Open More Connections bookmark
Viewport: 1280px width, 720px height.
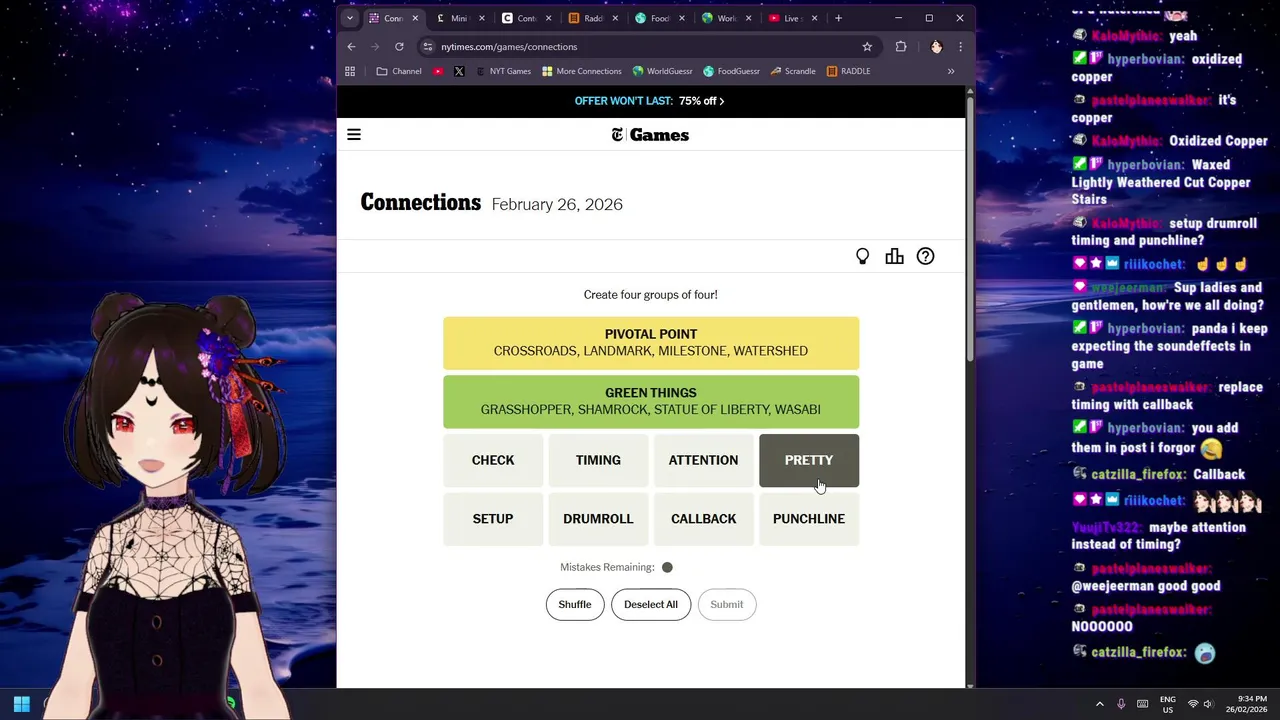coord(582,71)
